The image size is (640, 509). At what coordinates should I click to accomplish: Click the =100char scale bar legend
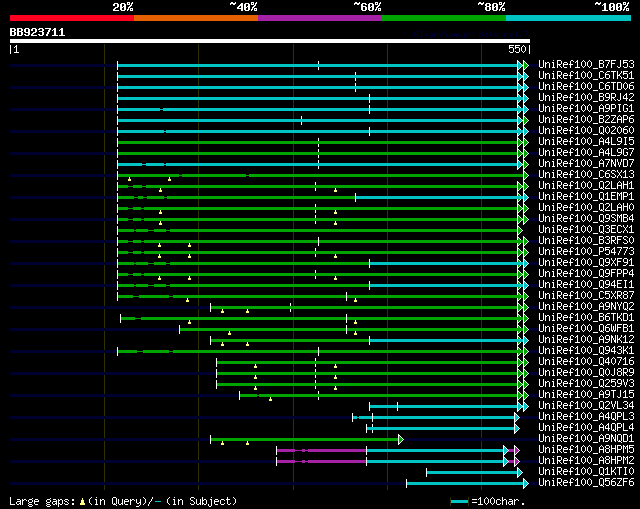coord(488,501)
